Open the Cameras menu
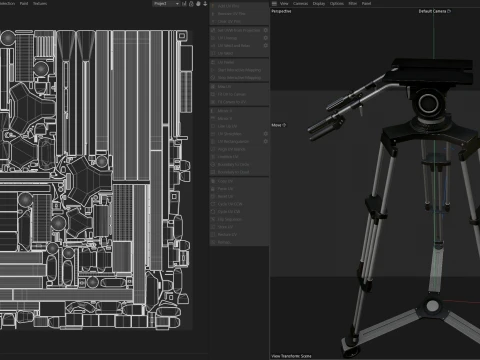This screenshot has width=480, height=360. [300, 3]
